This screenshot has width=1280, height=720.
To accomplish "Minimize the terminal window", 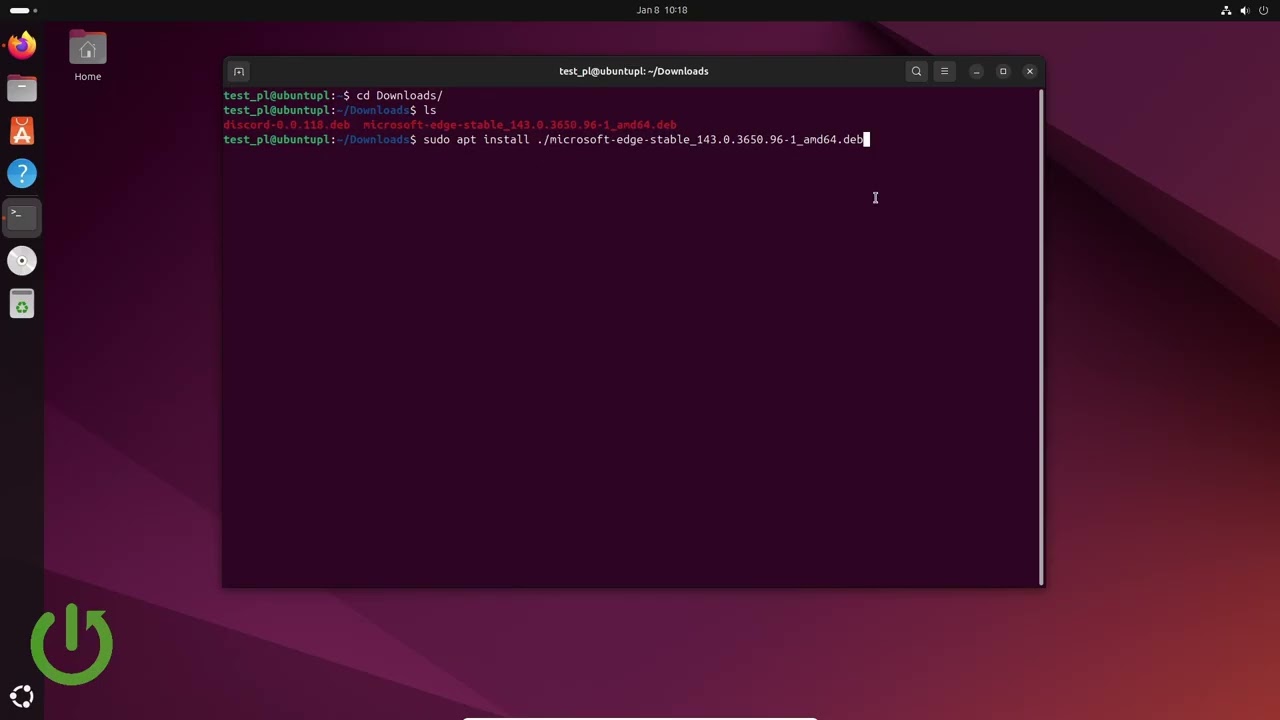I will (x=976, y=71).
